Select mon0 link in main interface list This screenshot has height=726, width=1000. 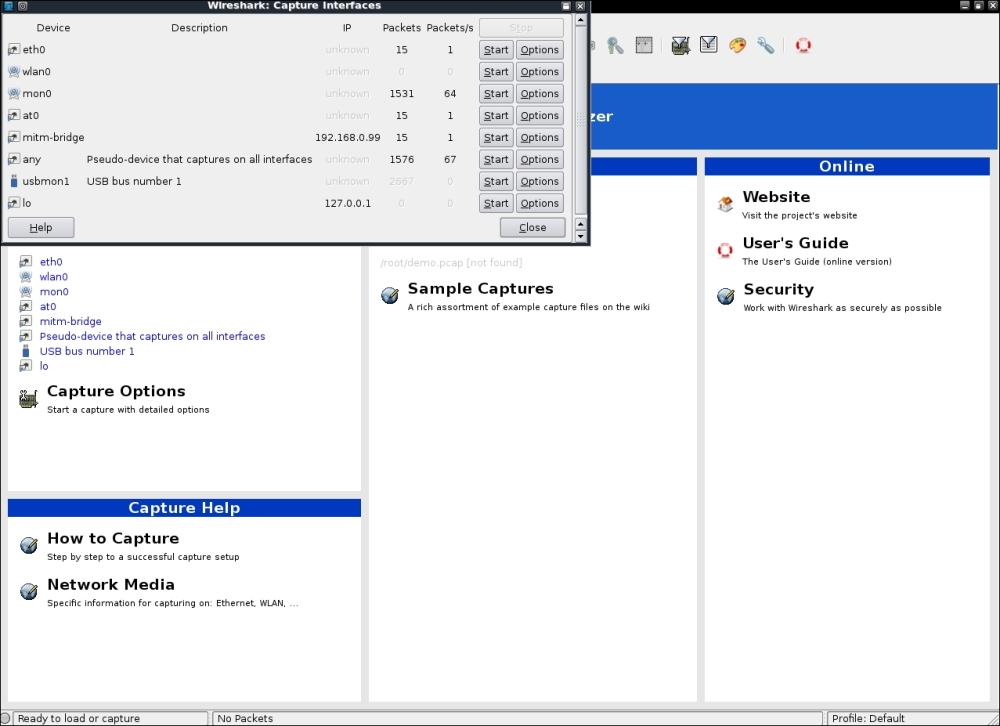click(x=54, y=292)
